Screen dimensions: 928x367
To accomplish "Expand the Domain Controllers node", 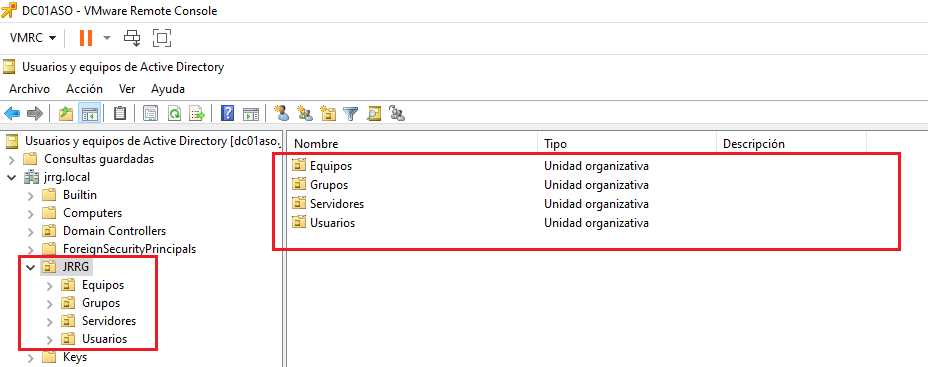I will tap(31, 231).
